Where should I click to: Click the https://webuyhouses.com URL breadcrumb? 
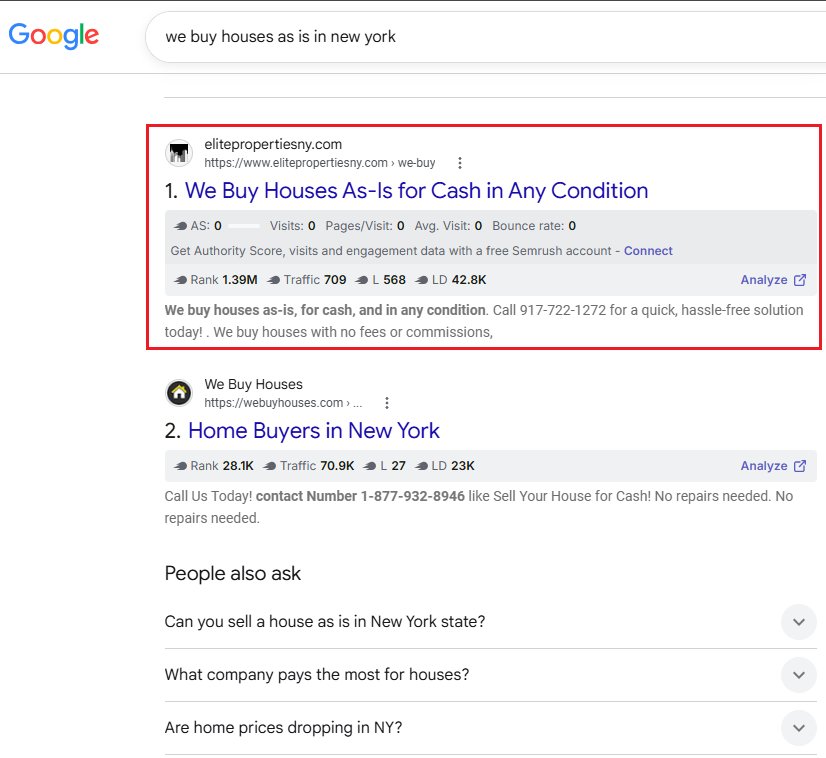point(283,403)
